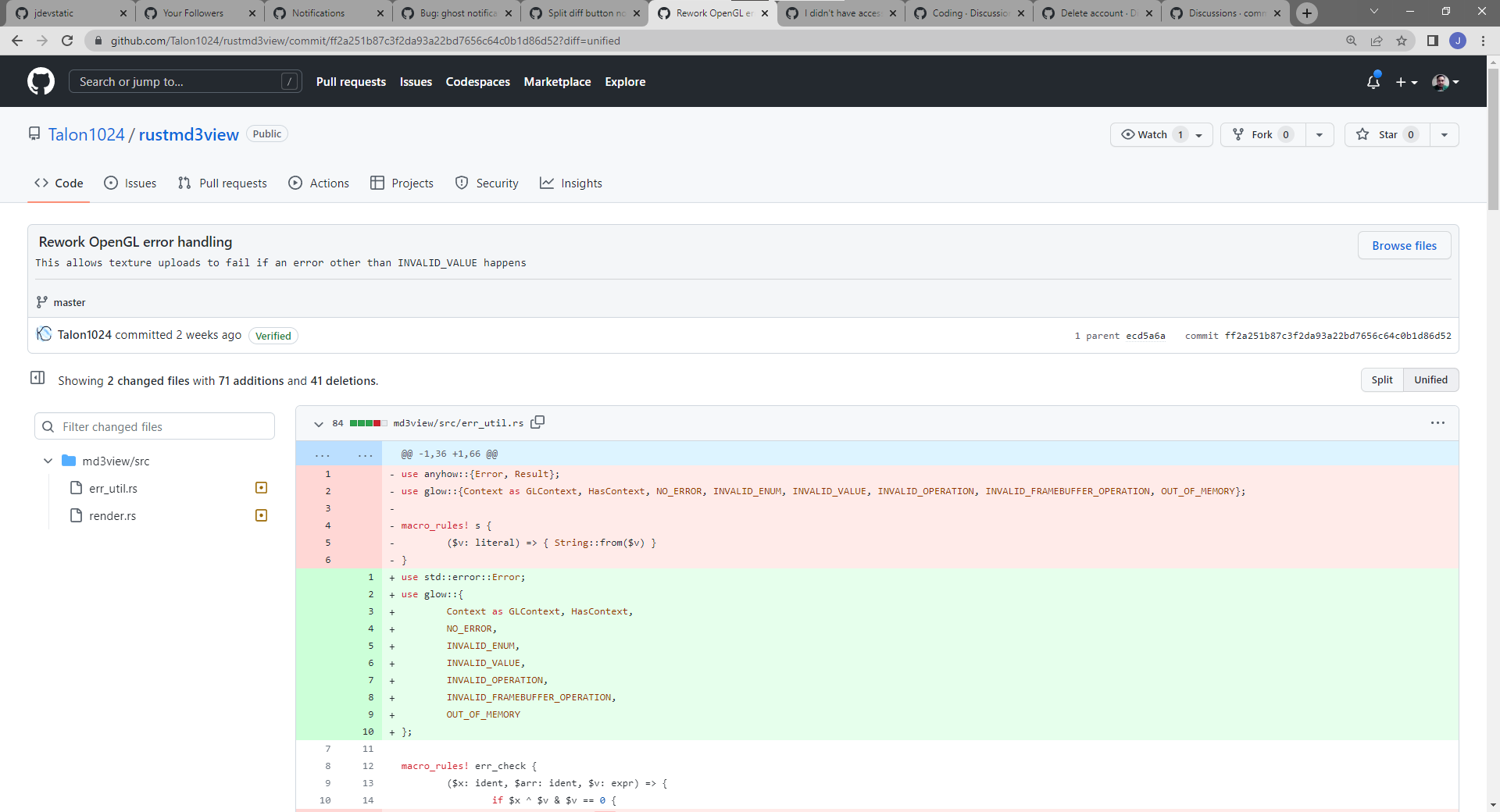Open the diff options kebab menu
Image resolution: width=1500 pixels, height=812 pixels.
[1437, 422]
